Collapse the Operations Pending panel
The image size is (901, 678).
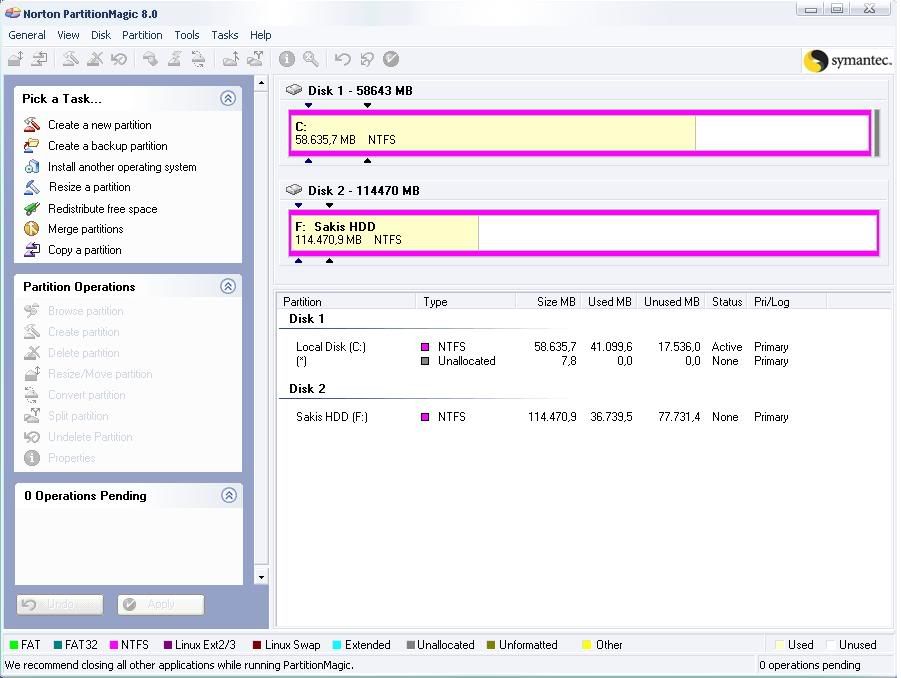click(228, 496)
